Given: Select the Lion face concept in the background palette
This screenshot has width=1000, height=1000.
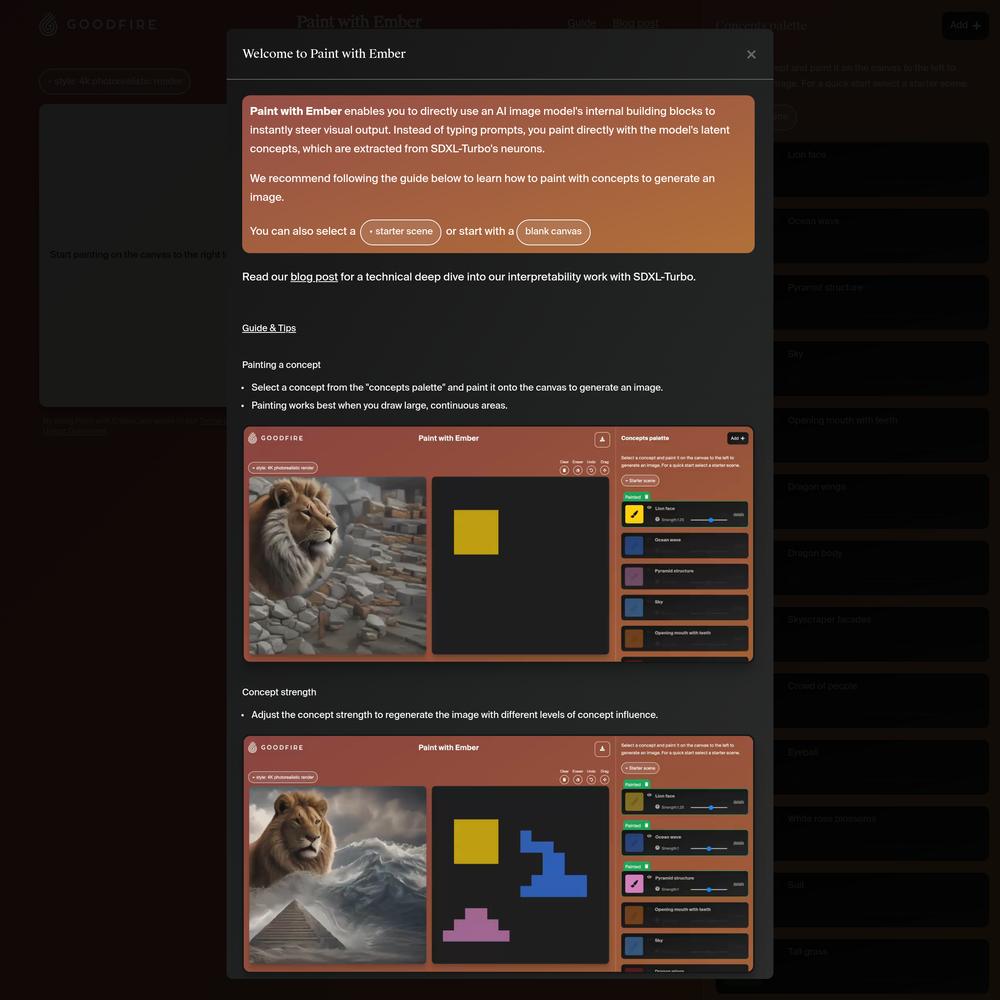Looking at the screenshot, I should (881, 169).
